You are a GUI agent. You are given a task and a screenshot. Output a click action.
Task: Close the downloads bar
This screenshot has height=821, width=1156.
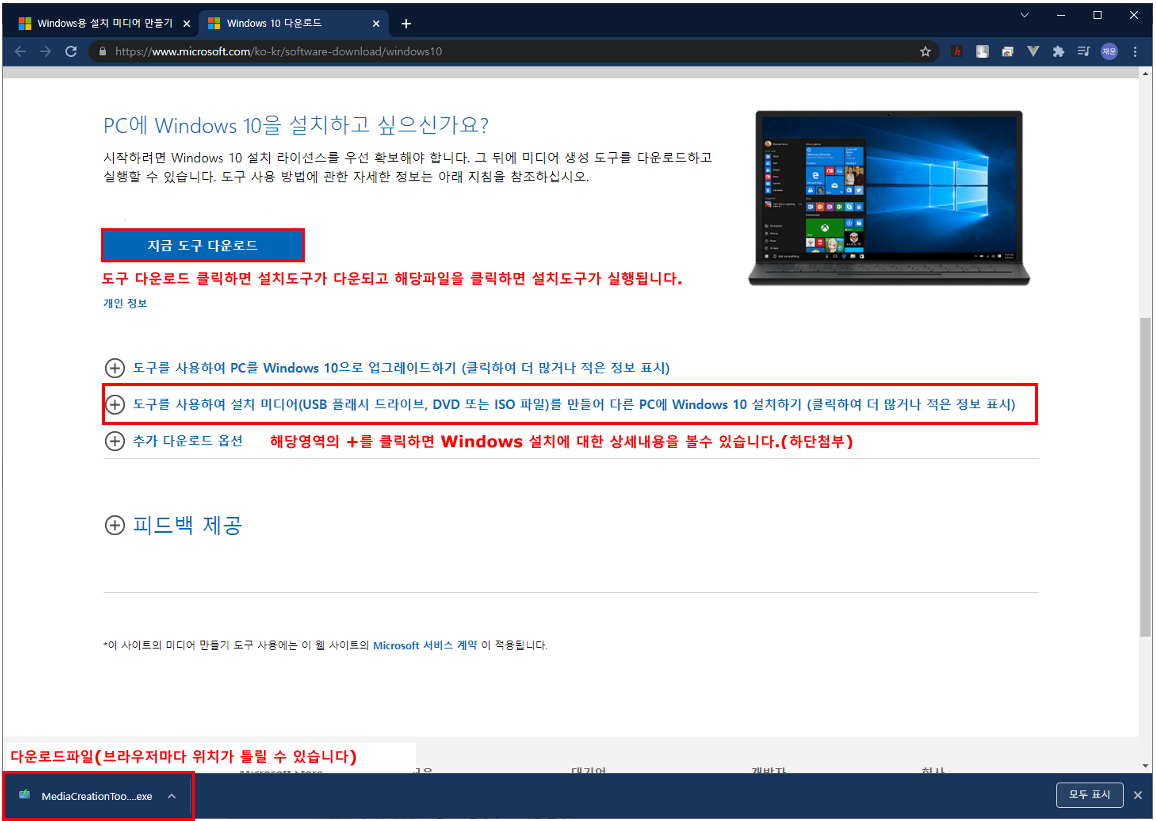[x=1138, y=795]
